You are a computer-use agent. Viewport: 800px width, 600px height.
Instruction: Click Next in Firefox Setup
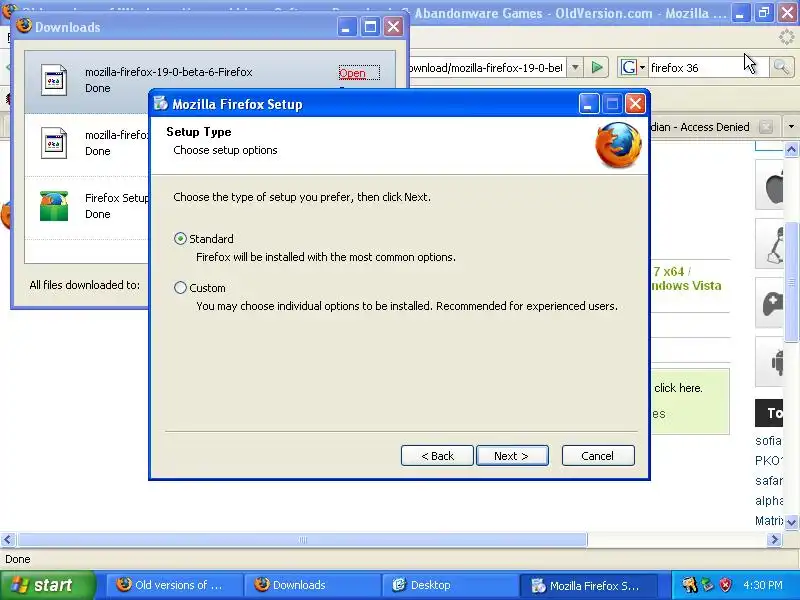click(x=512, y=456)
